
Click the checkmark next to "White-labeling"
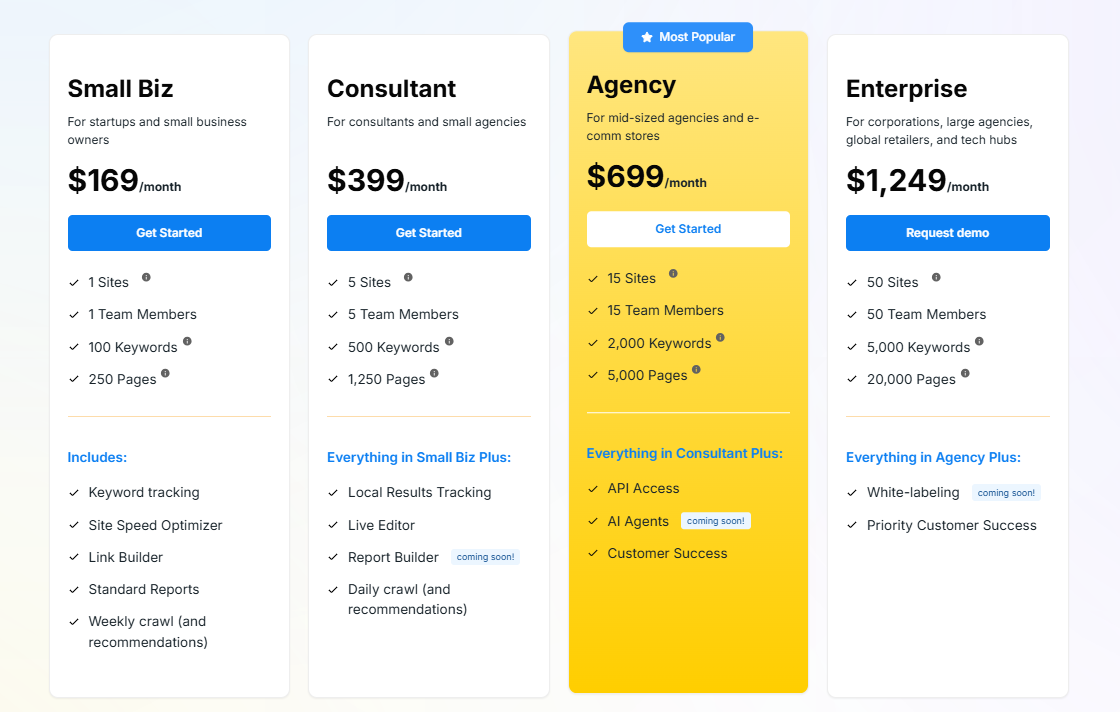point(852,492)
